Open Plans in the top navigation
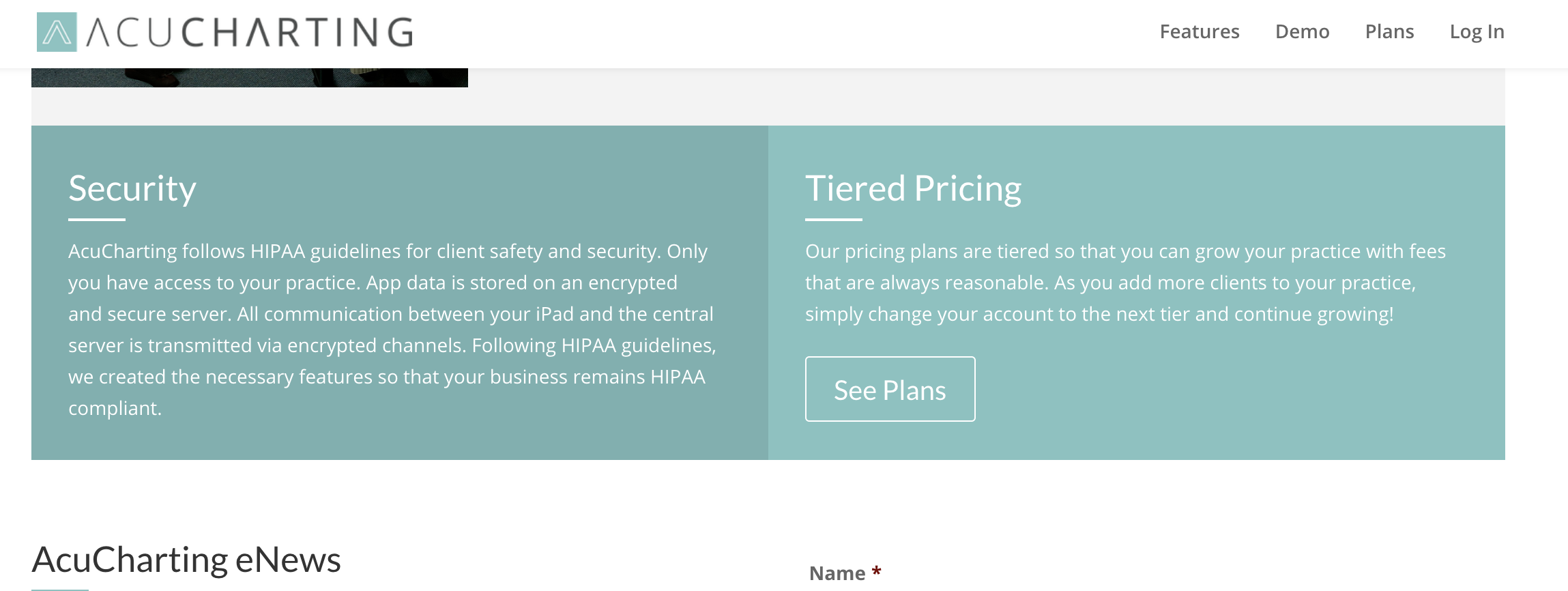 click(1389, 31)
